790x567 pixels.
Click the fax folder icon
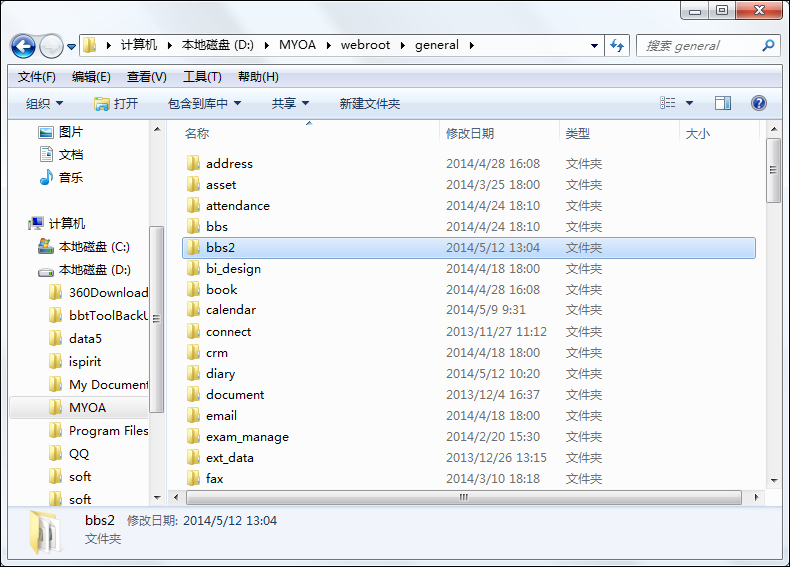[x=193, y=478]
